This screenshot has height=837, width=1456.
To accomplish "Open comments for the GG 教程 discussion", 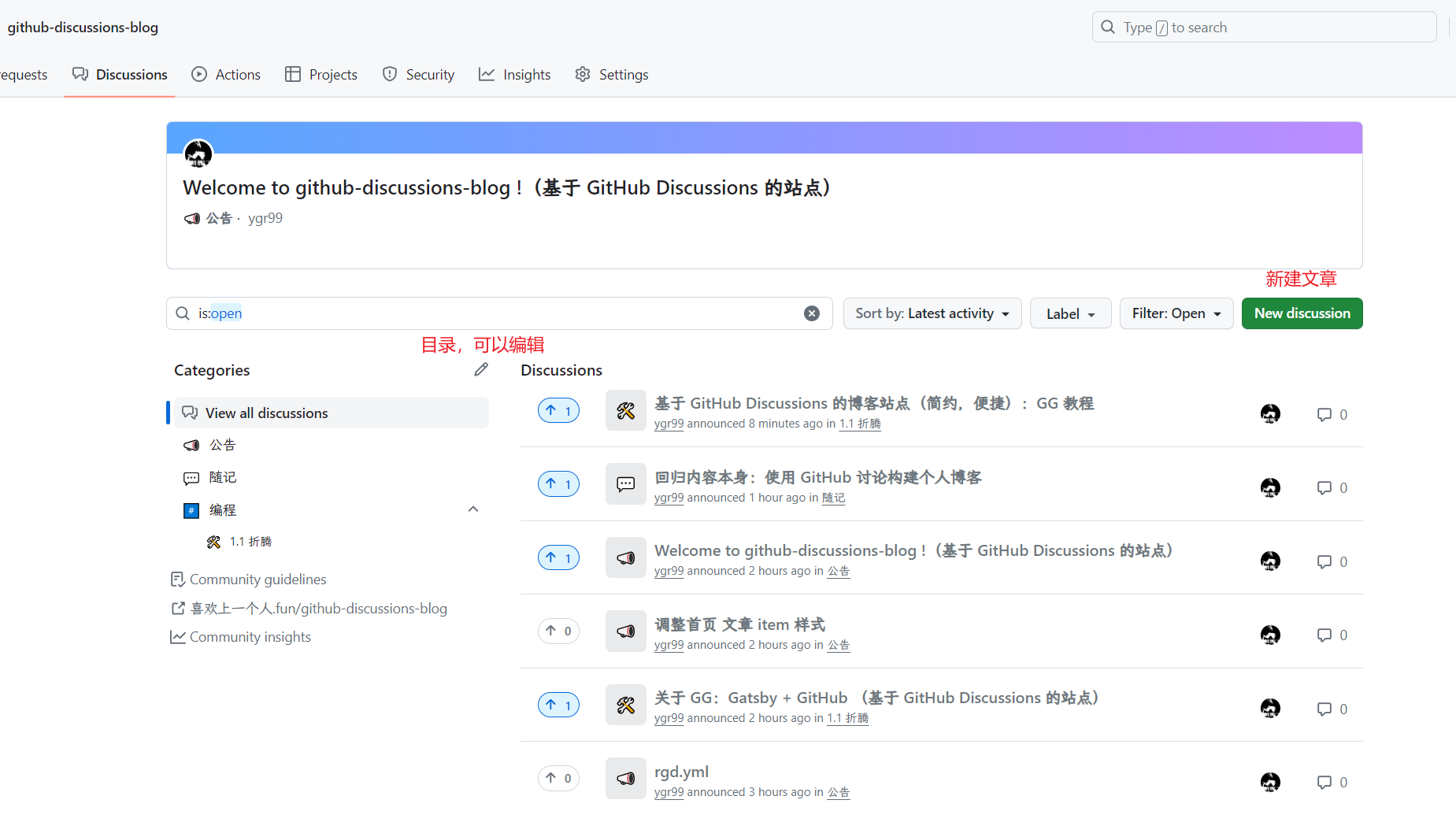I will [1332, 414].
